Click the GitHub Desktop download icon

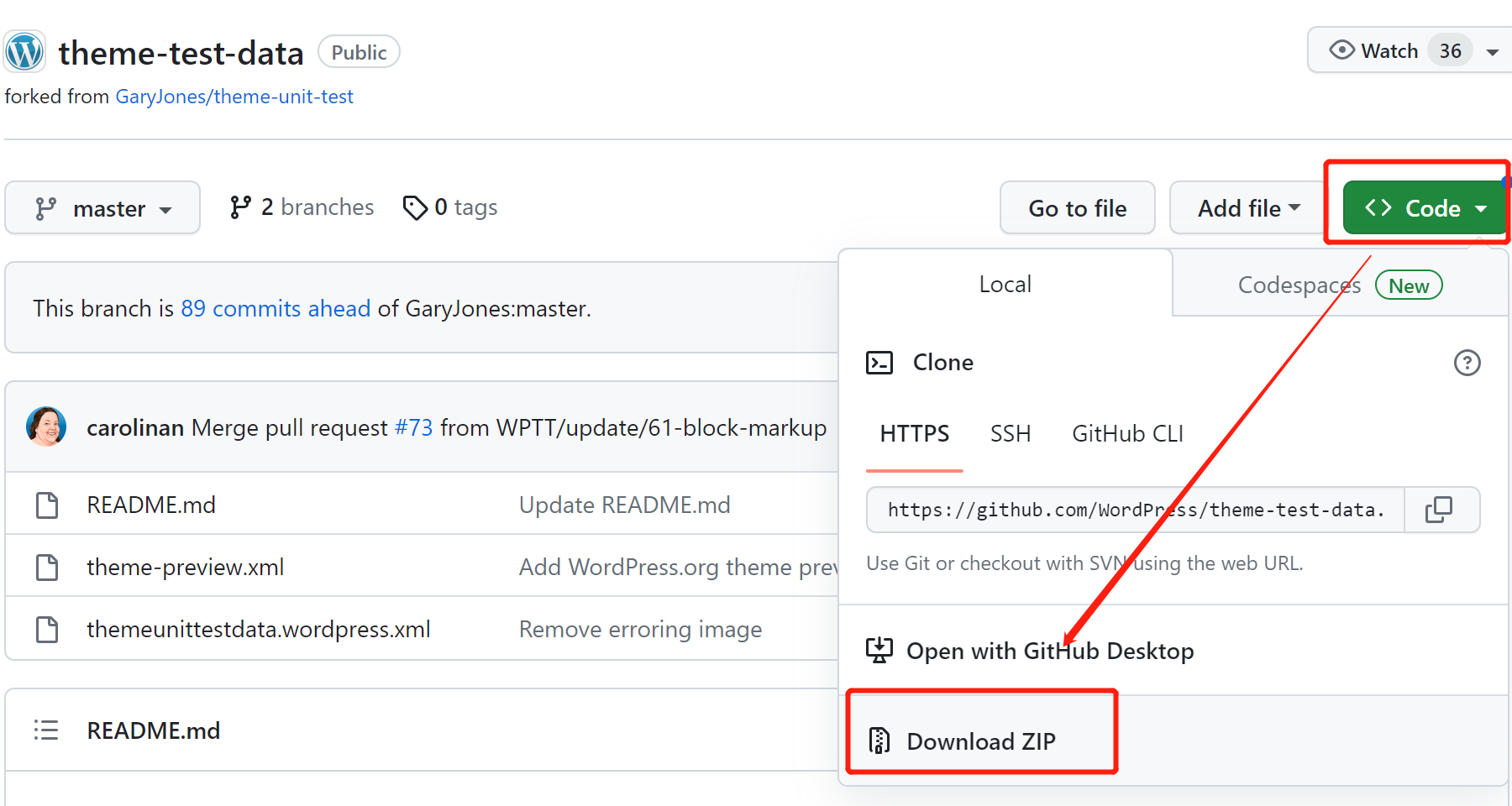click(x=879, y=651)
